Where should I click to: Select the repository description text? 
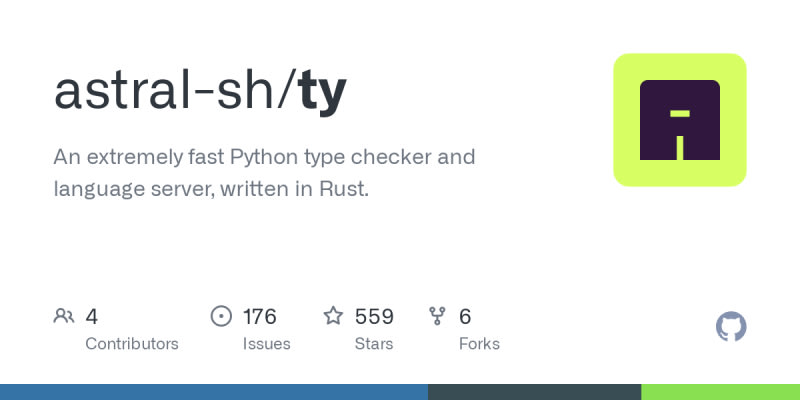(264, 172)
